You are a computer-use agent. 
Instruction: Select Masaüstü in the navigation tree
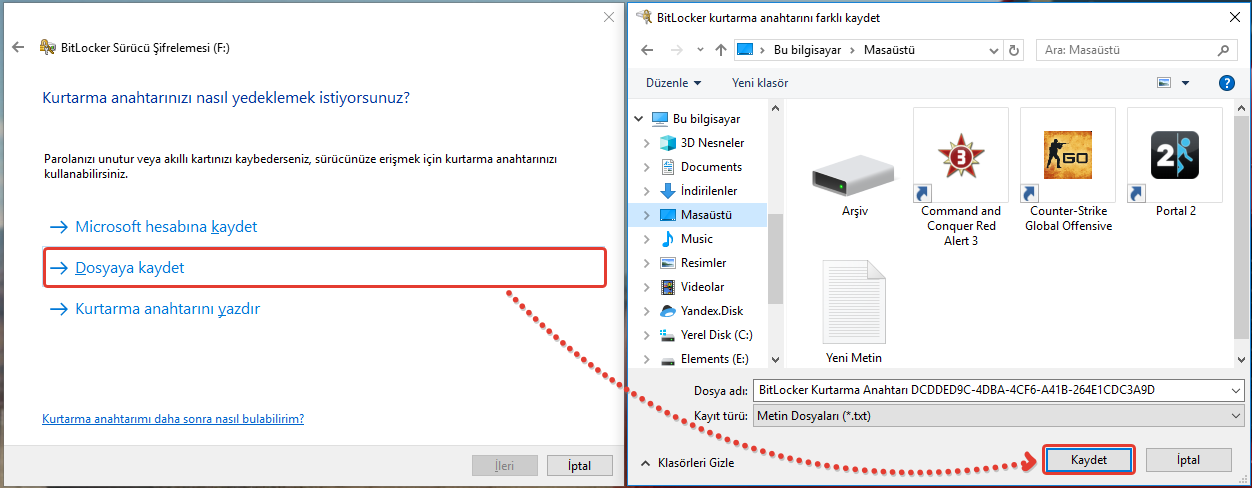tap(706, 215)
